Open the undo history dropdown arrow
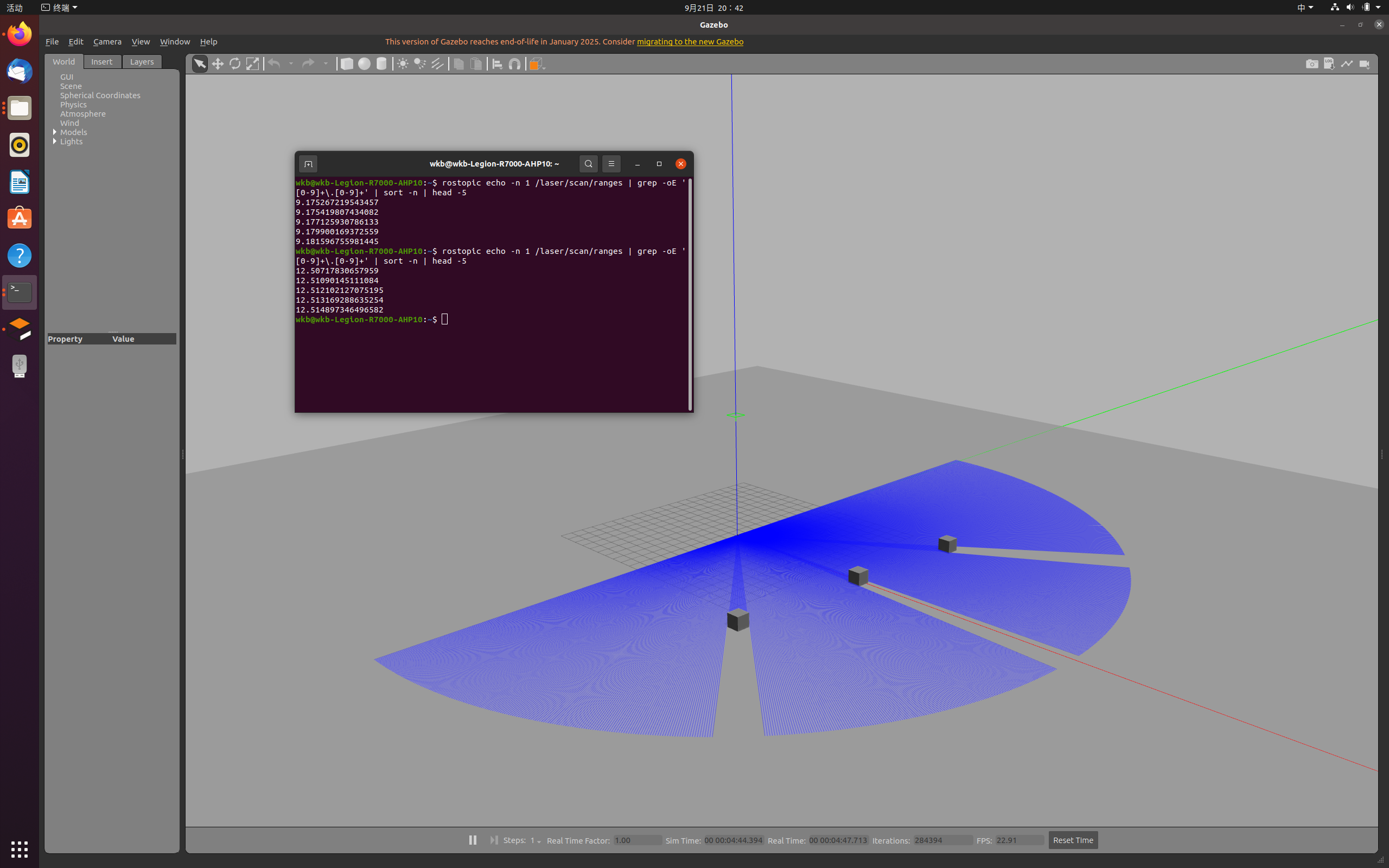 (x=291, y=63)
